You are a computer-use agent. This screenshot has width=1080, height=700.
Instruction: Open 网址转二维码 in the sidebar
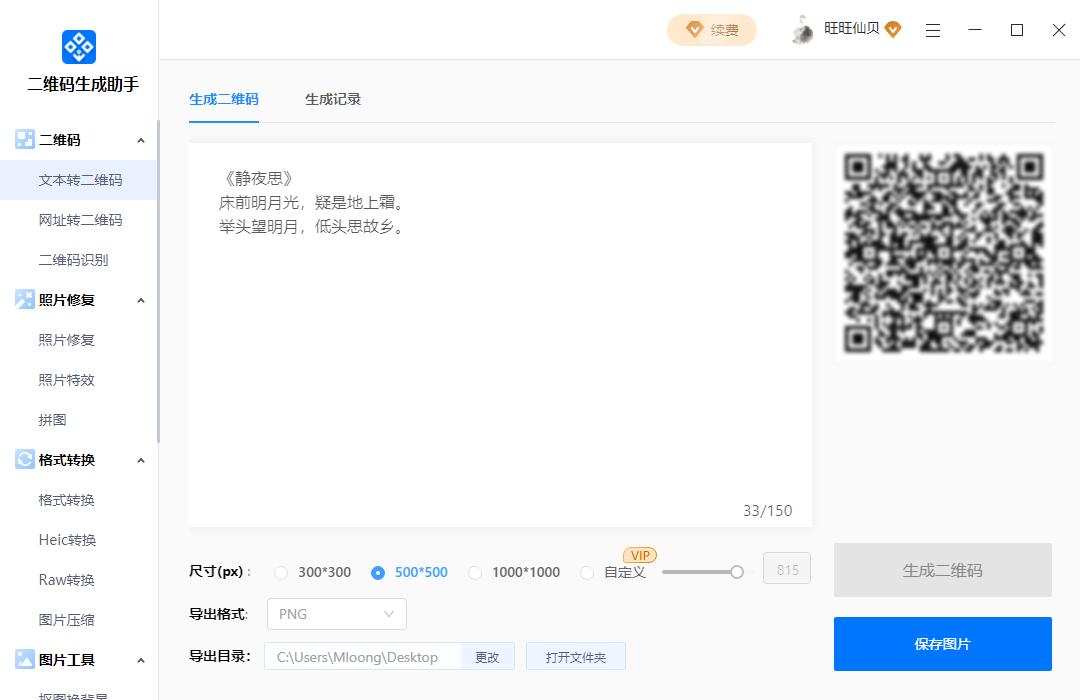79,220
